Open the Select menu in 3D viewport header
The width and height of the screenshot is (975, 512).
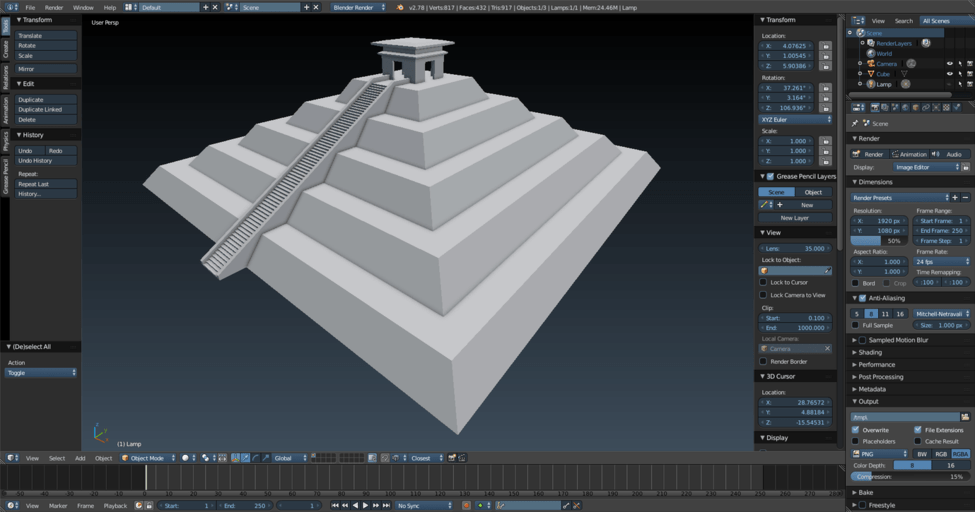click(58, 458)
